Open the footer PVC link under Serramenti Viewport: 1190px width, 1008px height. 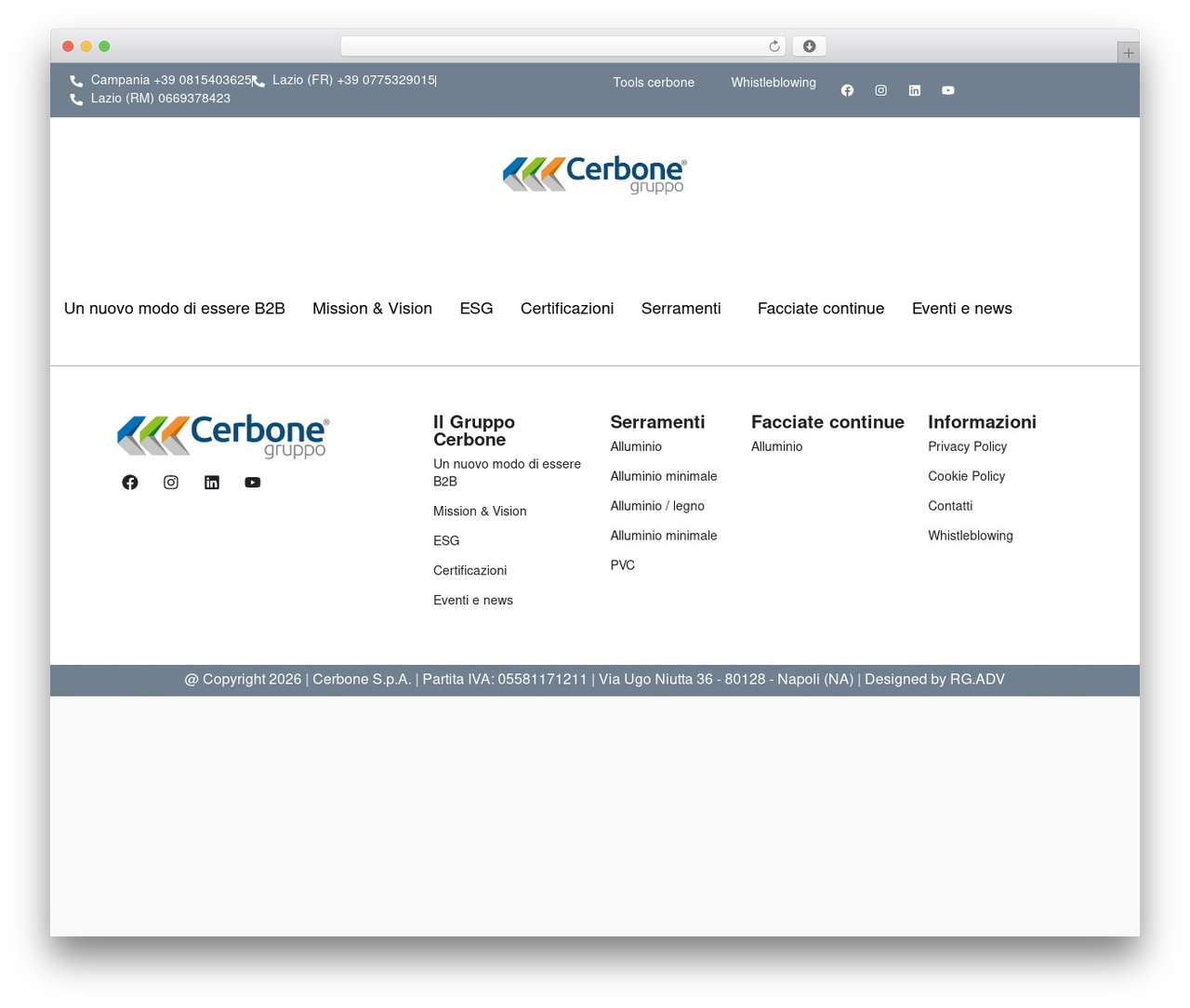pos(623,566)
